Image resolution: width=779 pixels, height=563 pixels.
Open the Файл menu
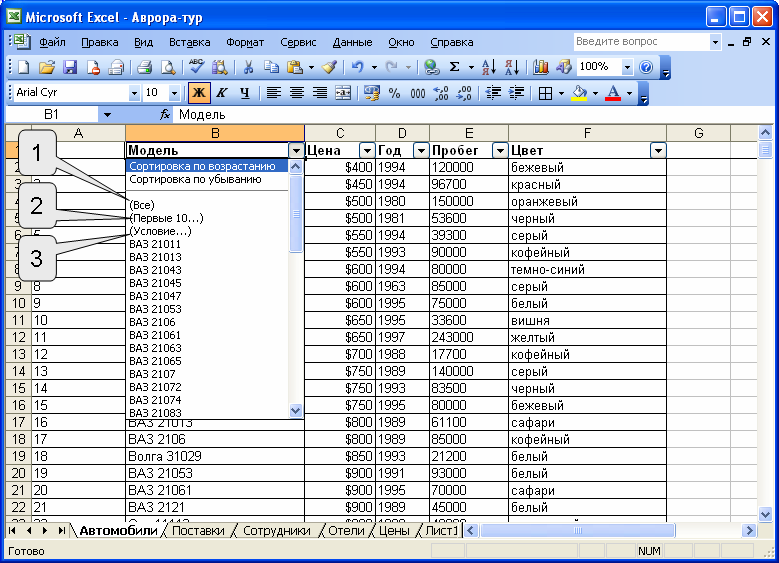click(52, 42)
